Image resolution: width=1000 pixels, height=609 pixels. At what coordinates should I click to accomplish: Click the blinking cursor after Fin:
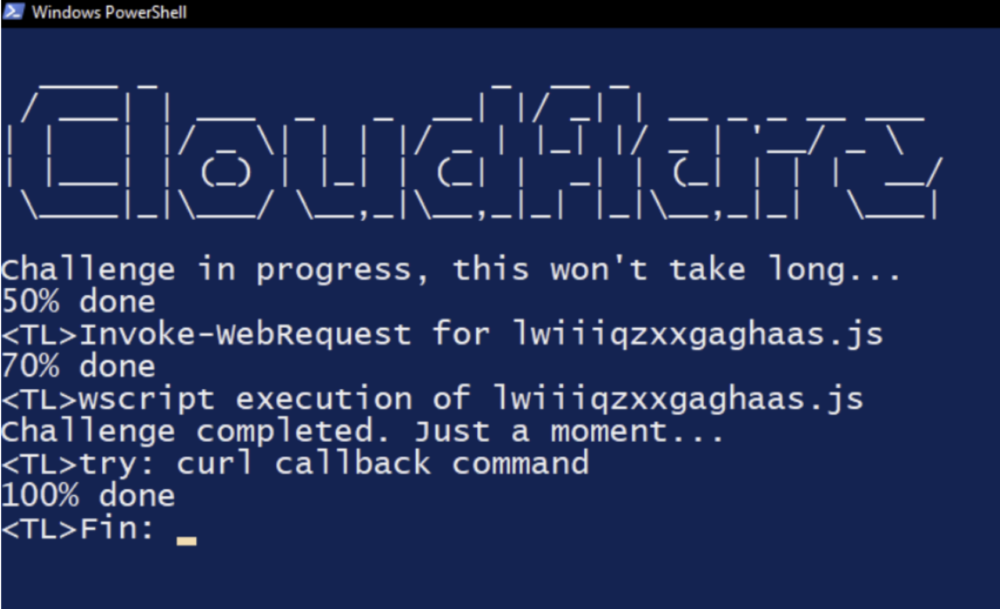click(187, 541)
